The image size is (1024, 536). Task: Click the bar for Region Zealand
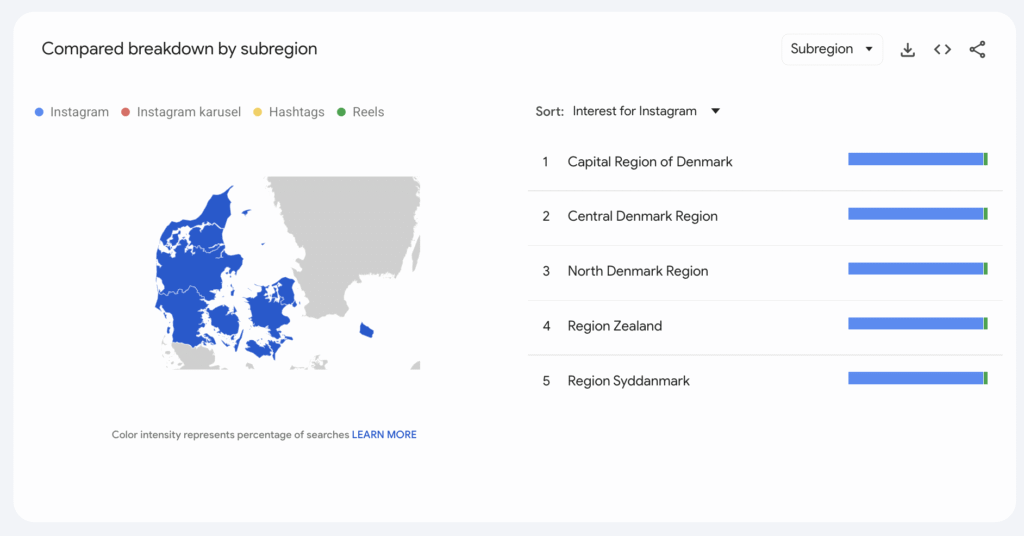tap(918, 324)
